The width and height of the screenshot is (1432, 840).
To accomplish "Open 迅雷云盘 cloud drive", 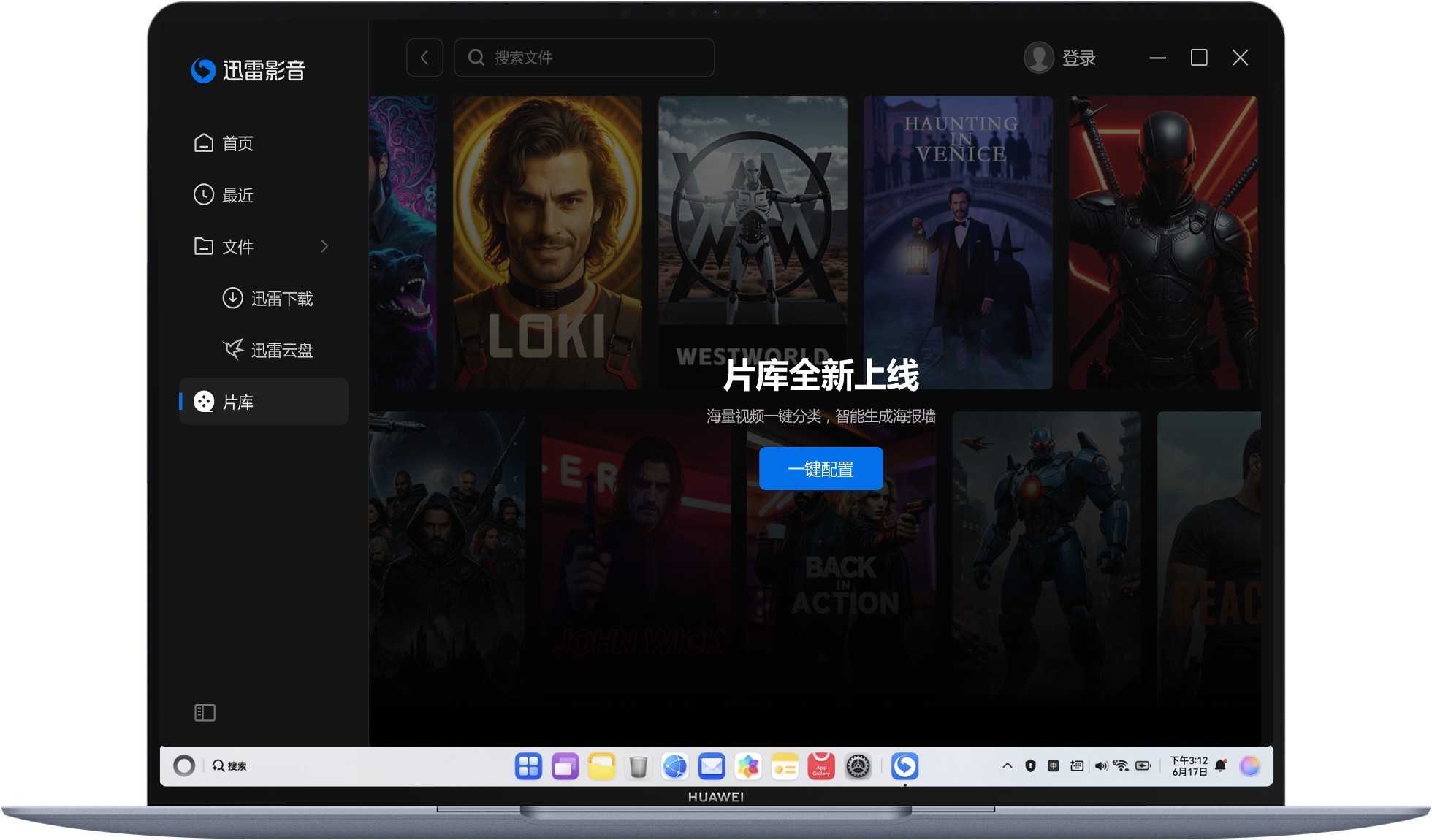I will tap(267, 351).
